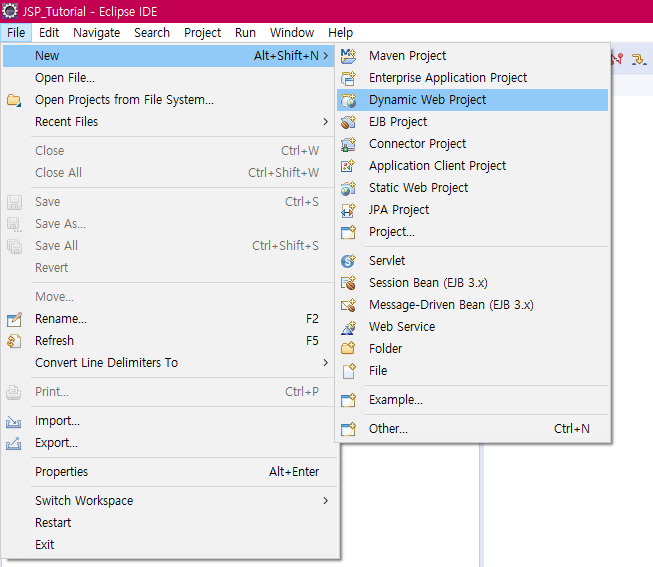Viewport: 653px width, 567px height.
Task: Choose Export... from the File menu
Action: click(x=169, y=443)
